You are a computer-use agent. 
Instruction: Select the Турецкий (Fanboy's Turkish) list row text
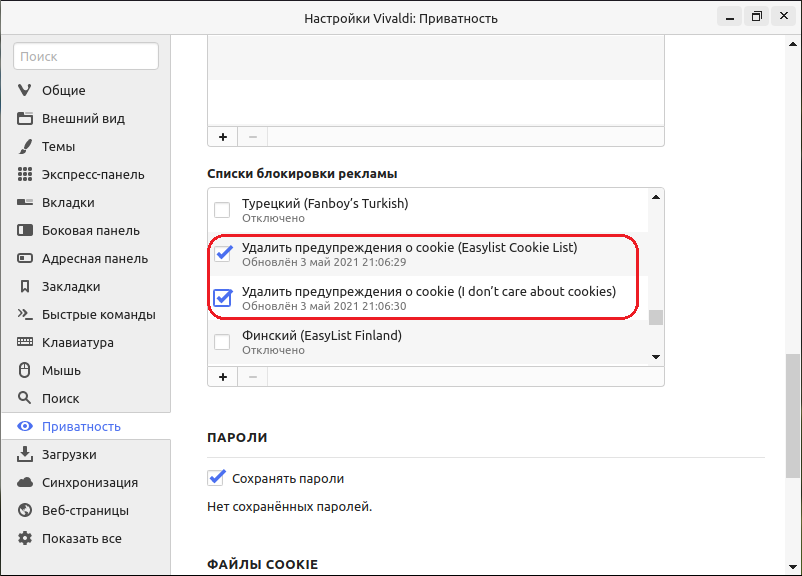pyautogui.click(x=325, y=204)
